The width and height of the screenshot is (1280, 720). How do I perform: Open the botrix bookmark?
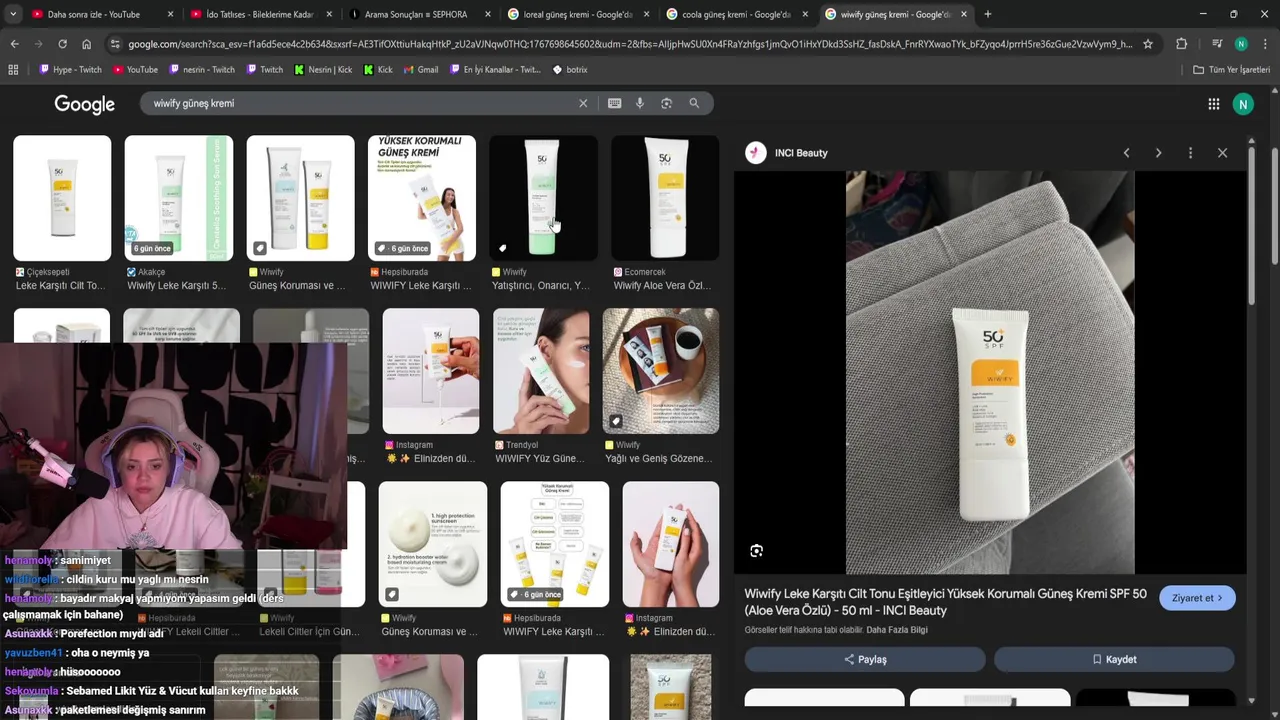[570, 70]
